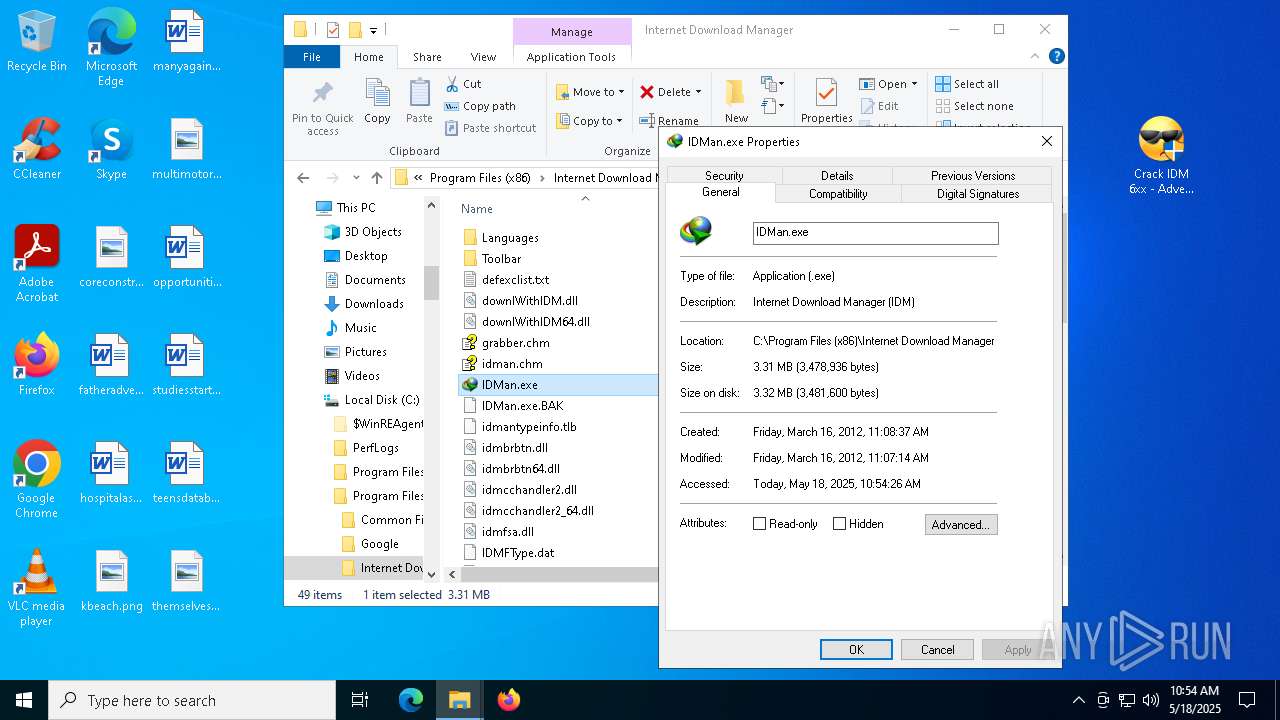Viewport: 1280px width, 720px height.
Task: Switch to Previous Versions tab
Action: pos(973,175)
